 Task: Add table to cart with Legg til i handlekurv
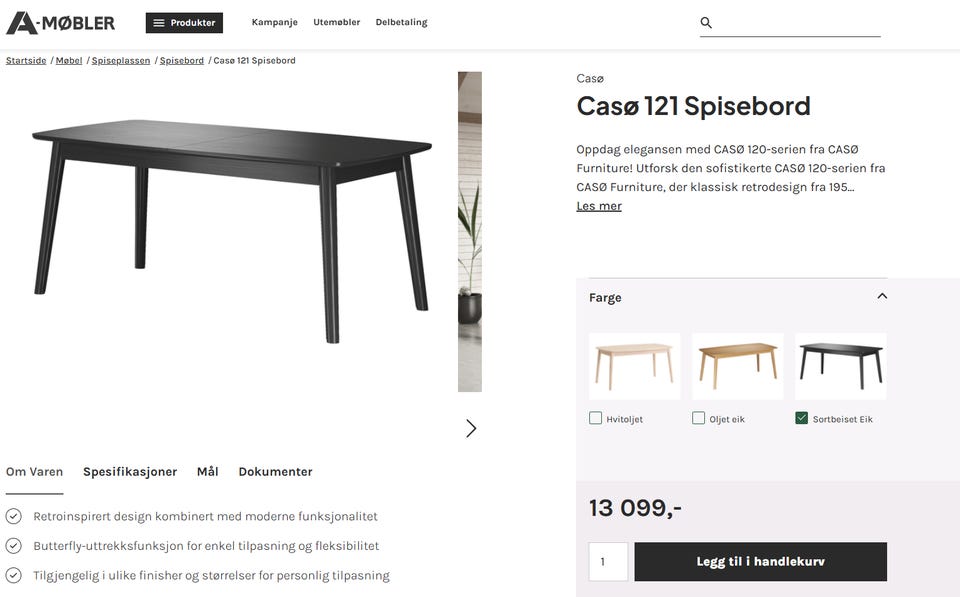click(x=760, y=561)
